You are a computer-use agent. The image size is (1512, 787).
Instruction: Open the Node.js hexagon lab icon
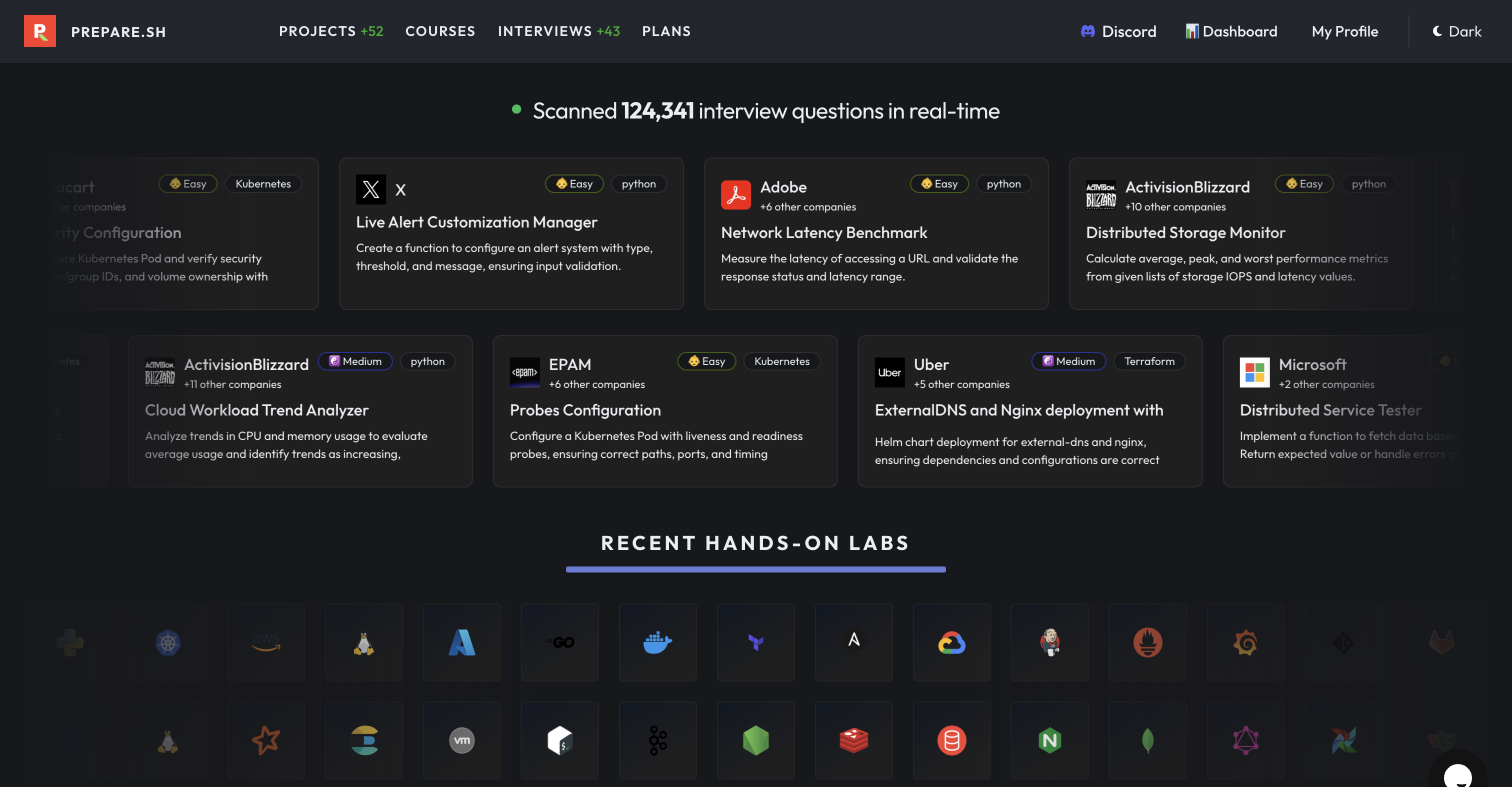tap(756, 740)
